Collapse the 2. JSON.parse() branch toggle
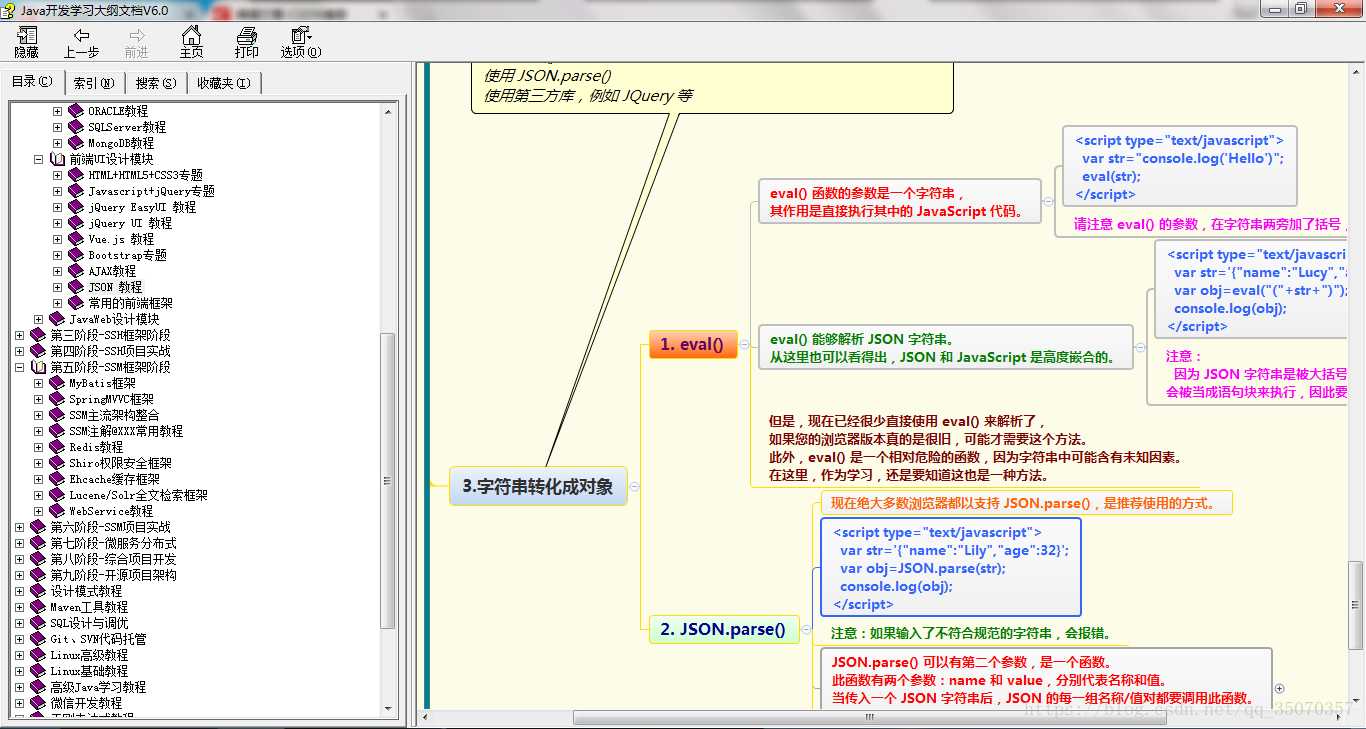This screenshot has height=729, width=1366. (806, 629)
